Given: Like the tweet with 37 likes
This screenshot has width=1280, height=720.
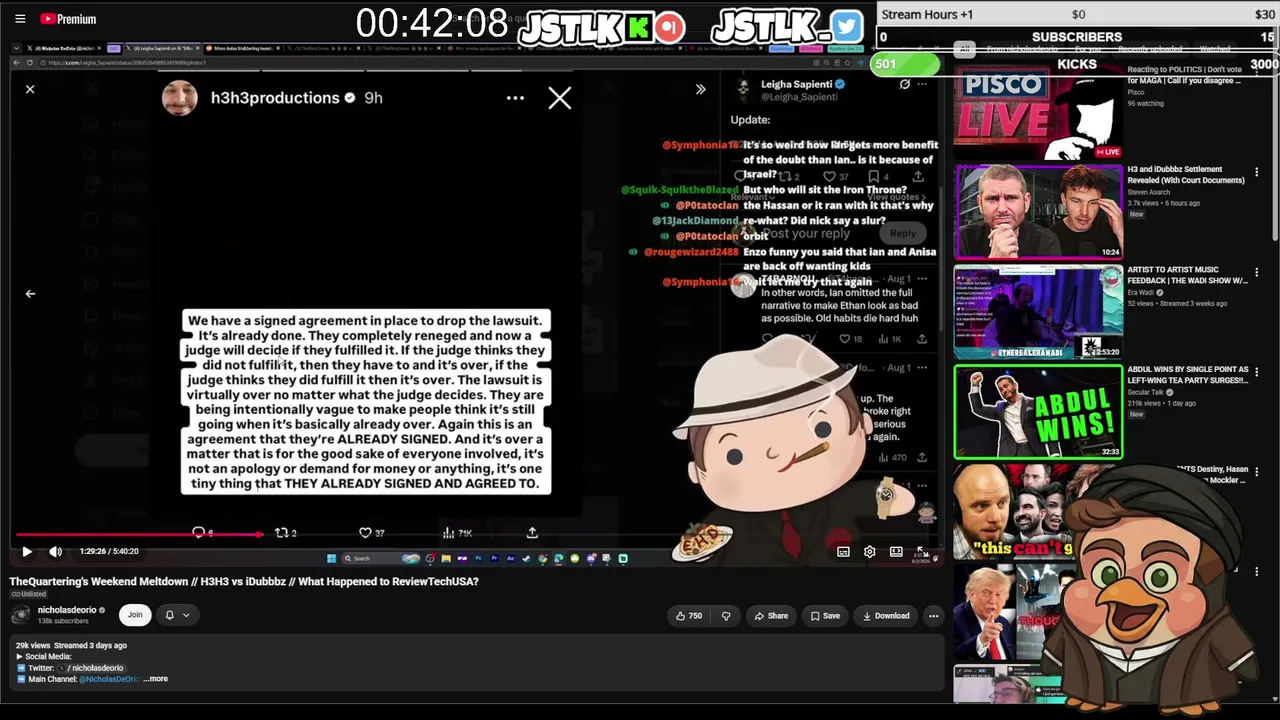Looking at the screenshot, I should (372, 533).
